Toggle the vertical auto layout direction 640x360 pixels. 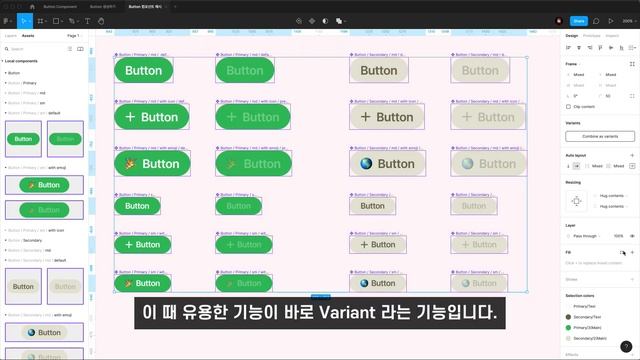coord(568,166)
